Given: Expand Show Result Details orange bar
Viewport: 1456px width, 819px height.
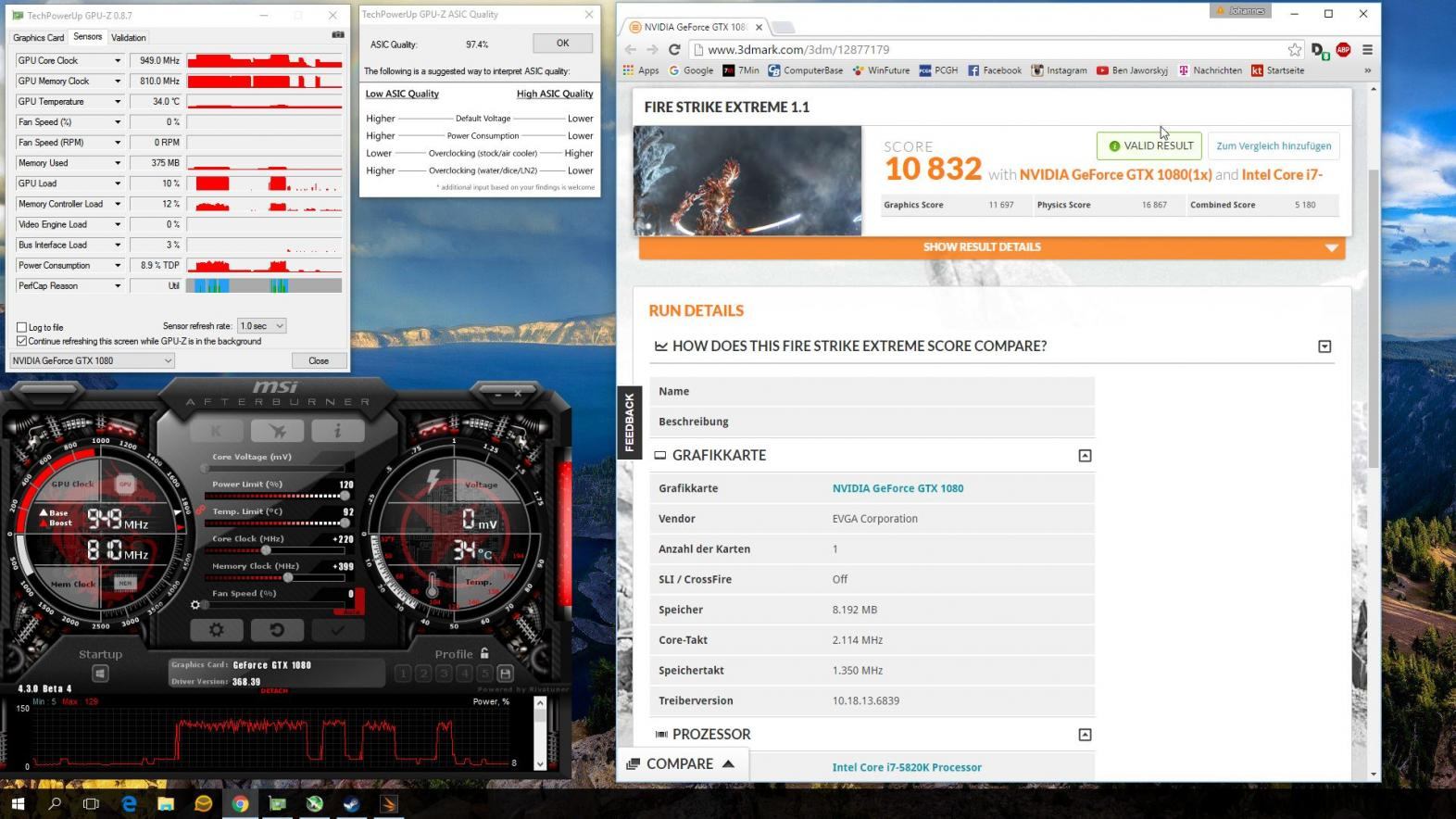Looking at the screenshot, I should tap(991, 247).
